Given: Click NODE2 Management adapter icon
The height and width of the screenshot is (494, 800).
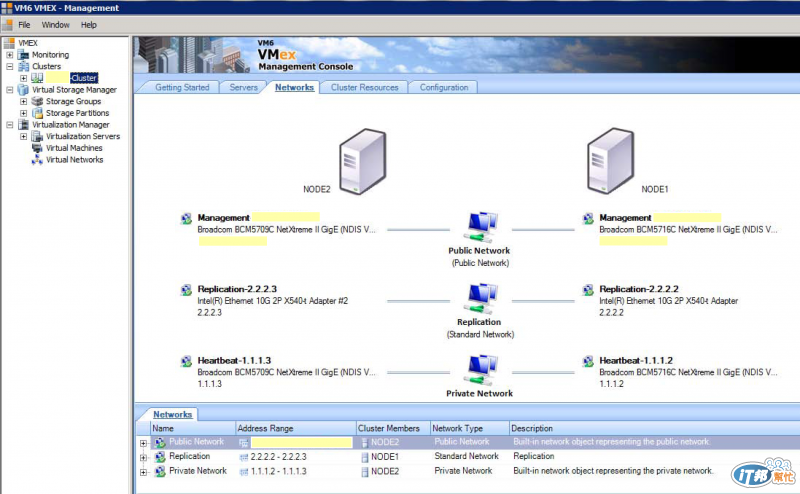Looking at the screenshot, I should click(x=186, y=219).
